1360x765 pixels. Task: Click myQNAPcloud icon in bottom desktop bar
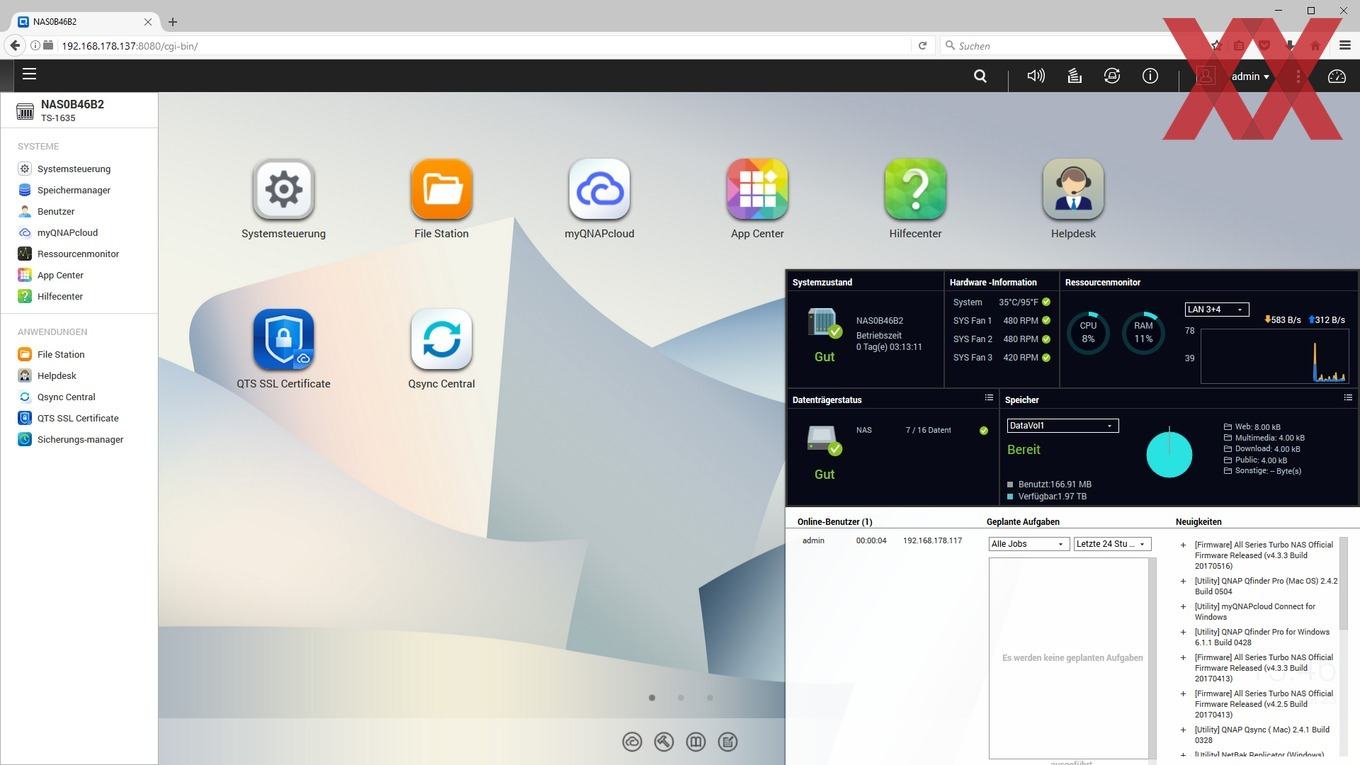632,741
